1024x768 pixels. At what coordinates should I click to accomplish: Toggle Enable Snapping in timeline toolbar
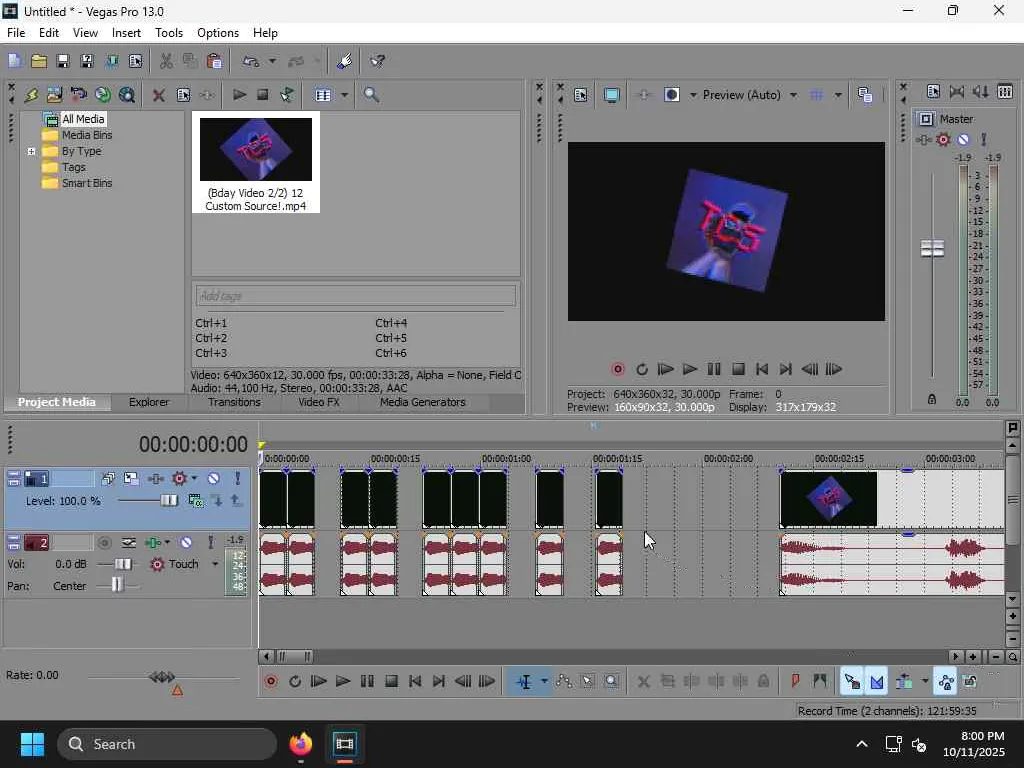tap(852, 682)
